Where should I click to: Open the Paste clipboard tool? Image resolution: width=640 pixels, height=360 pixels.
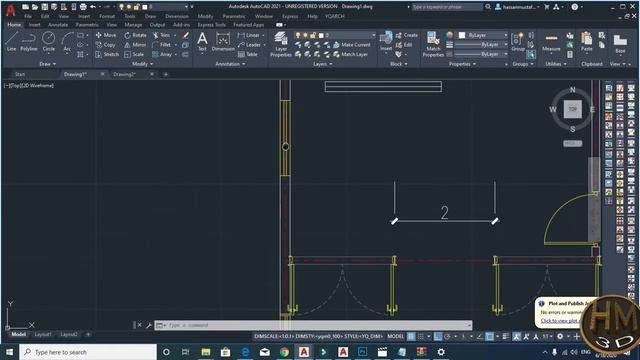[587, 42]
